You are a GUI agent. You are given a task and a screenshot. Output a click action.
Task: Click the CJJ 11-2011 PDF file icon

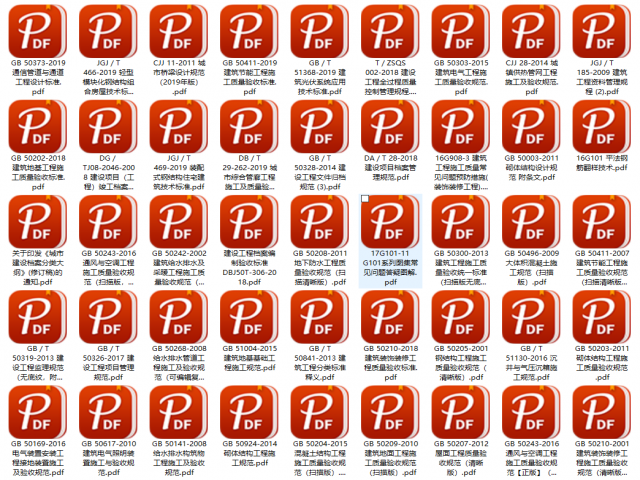click(179, 31)
